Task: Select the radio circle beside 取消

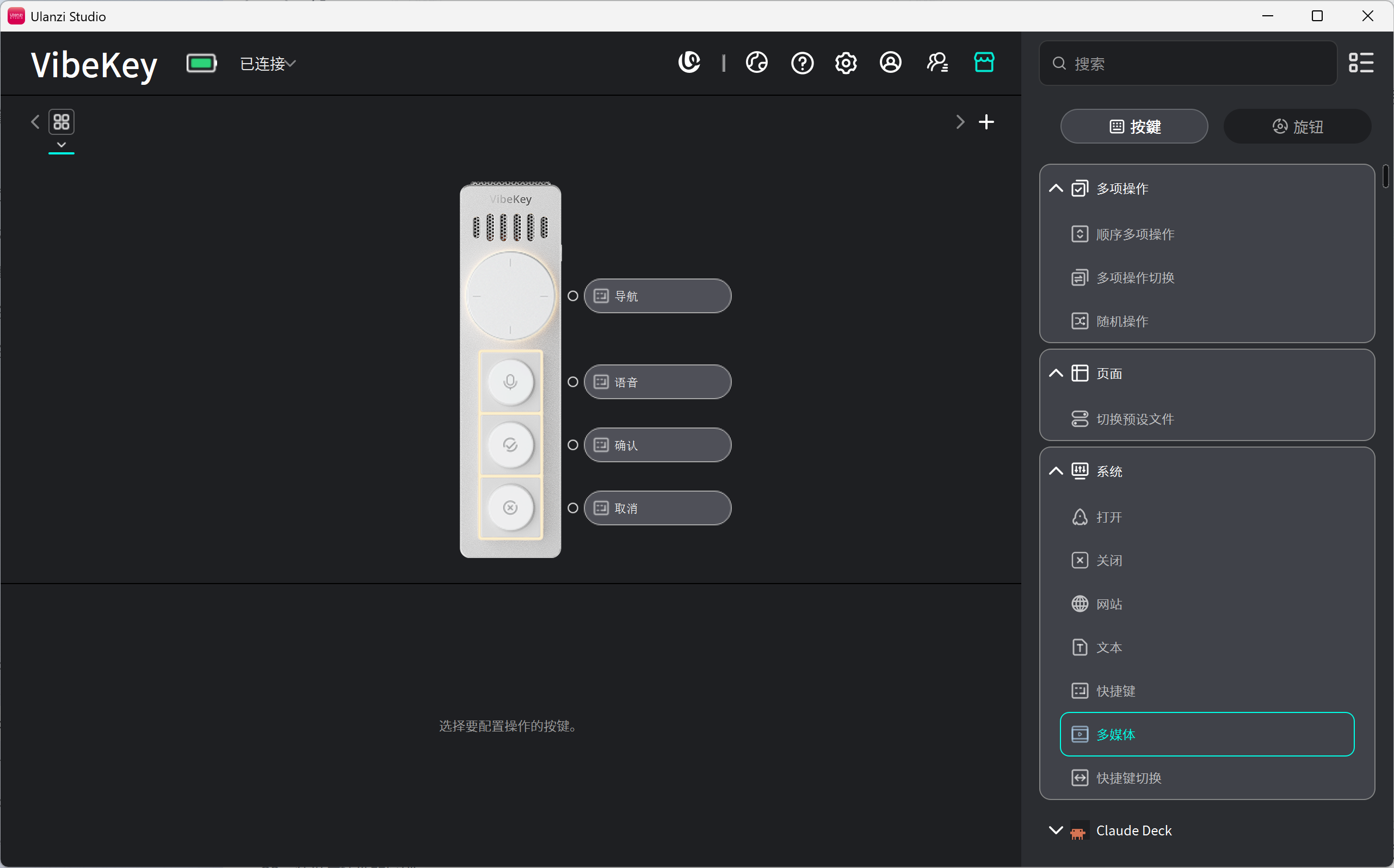Action: 572,508
